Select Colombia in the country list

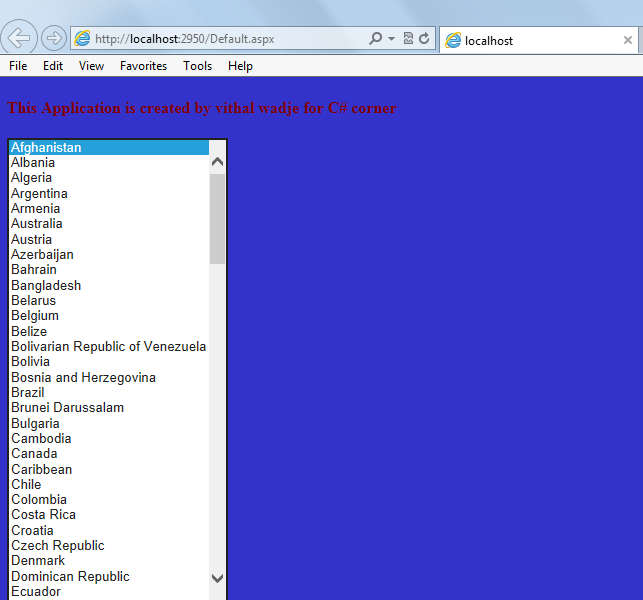pyautogui.click(x=109, y=499)
